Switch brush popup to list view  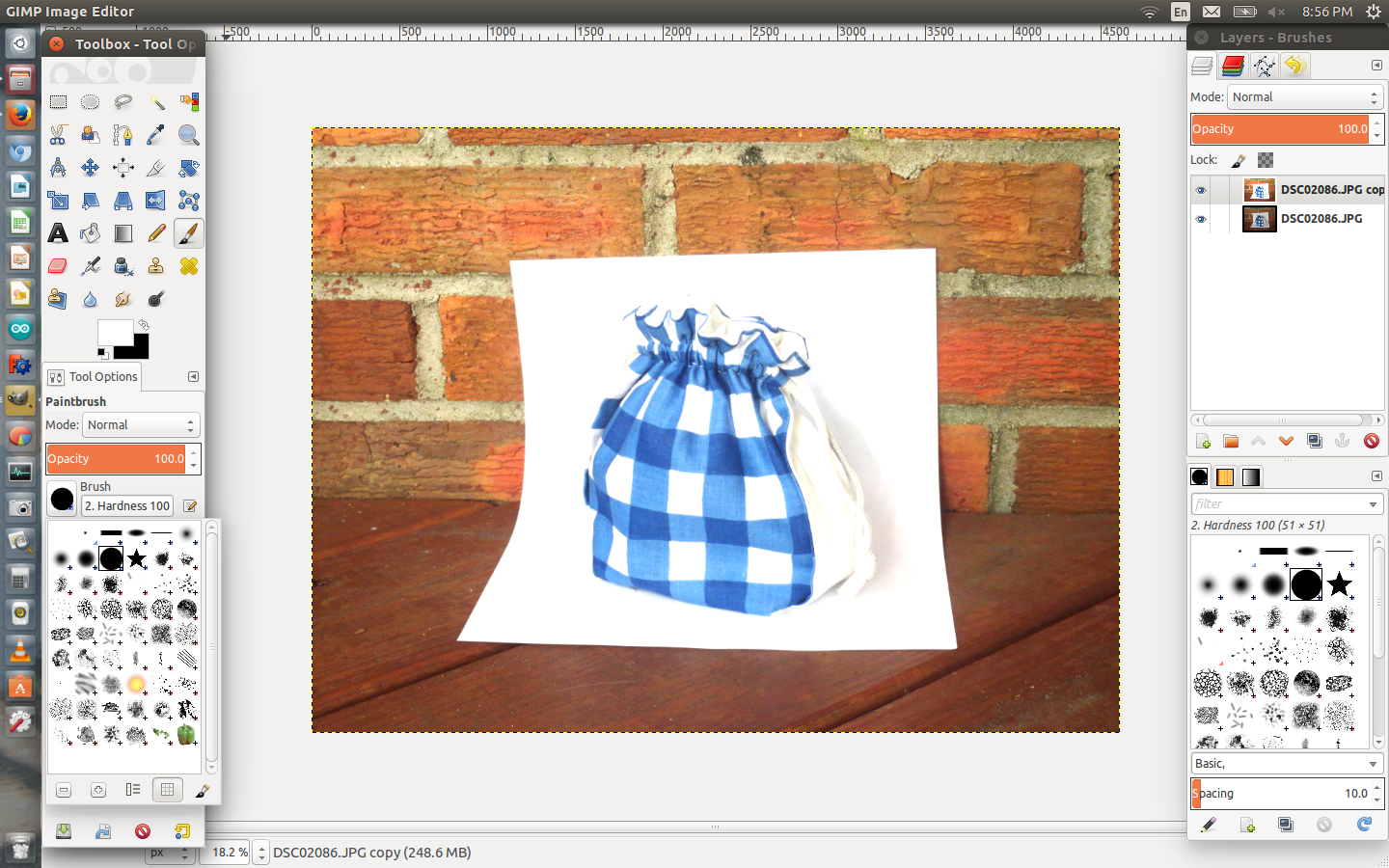[133, 790]
